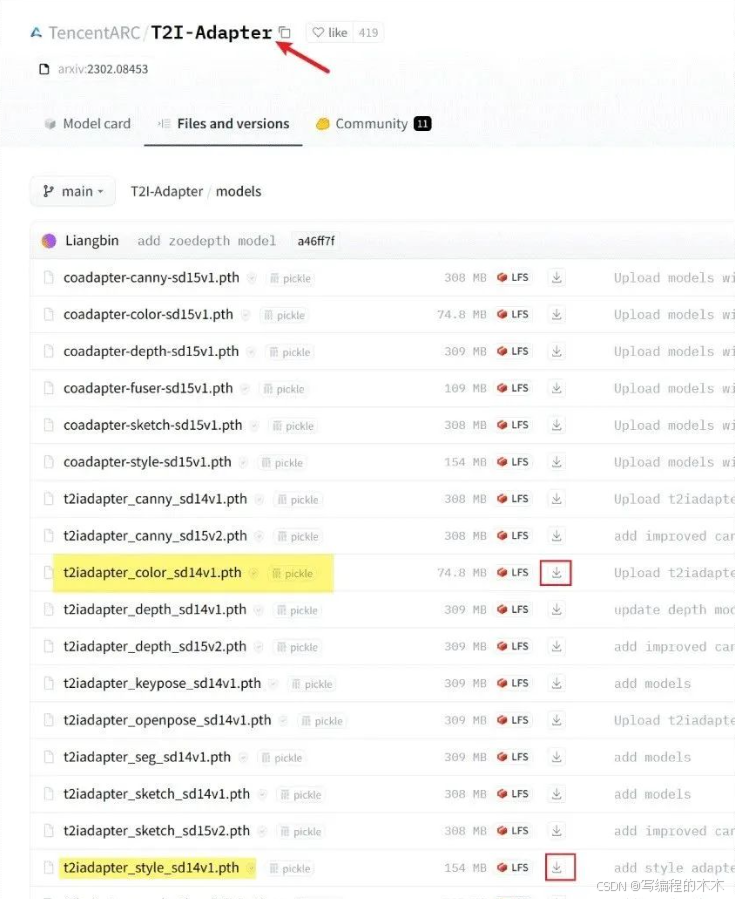Viewport: 735px width, 899px height.
Task: Download t2iadapter_keypose_sd14v1.pth
Action: tap(556, 683)
